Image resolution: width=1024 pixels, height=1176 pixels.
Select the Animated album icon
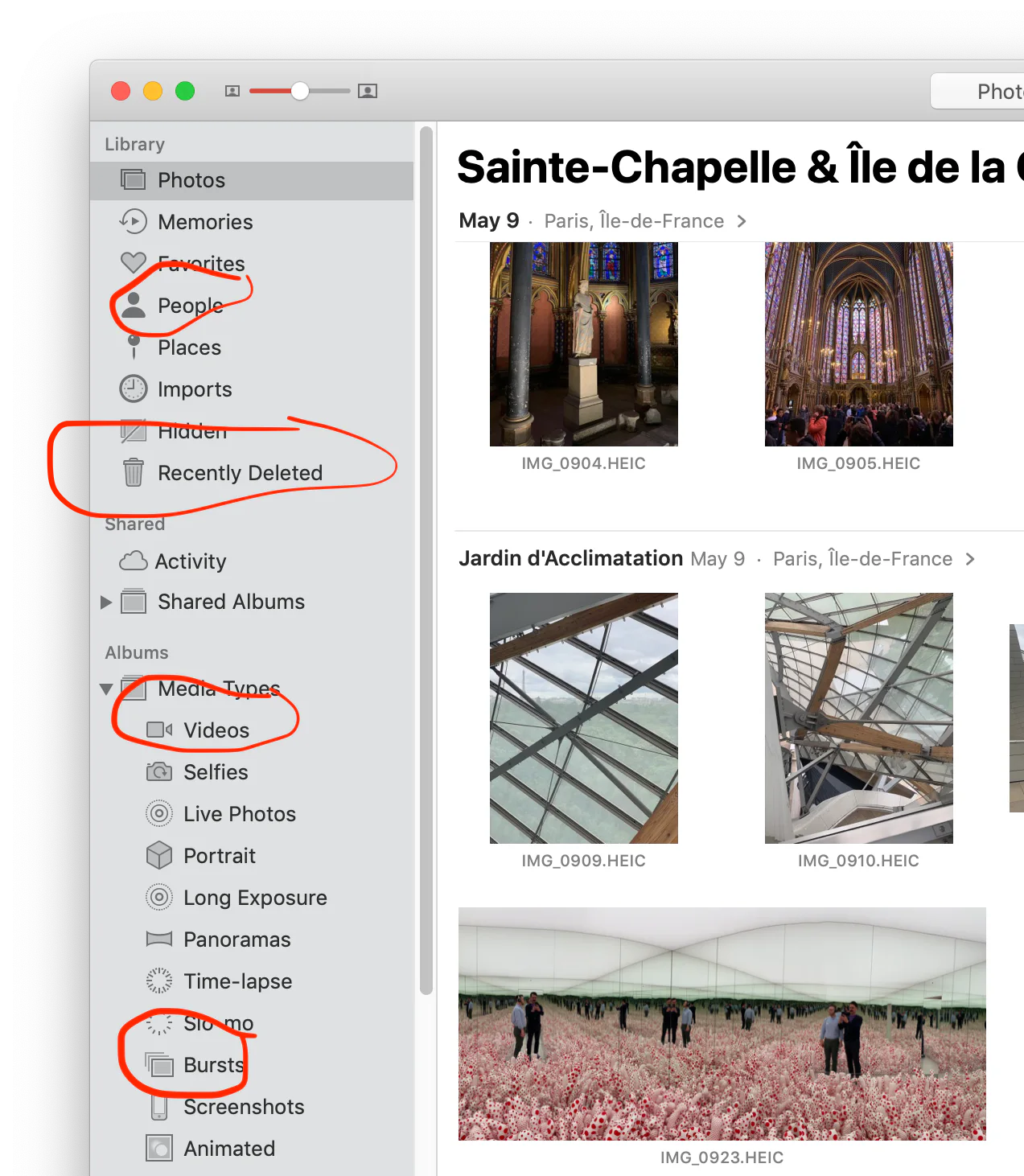coord(159,1148)
